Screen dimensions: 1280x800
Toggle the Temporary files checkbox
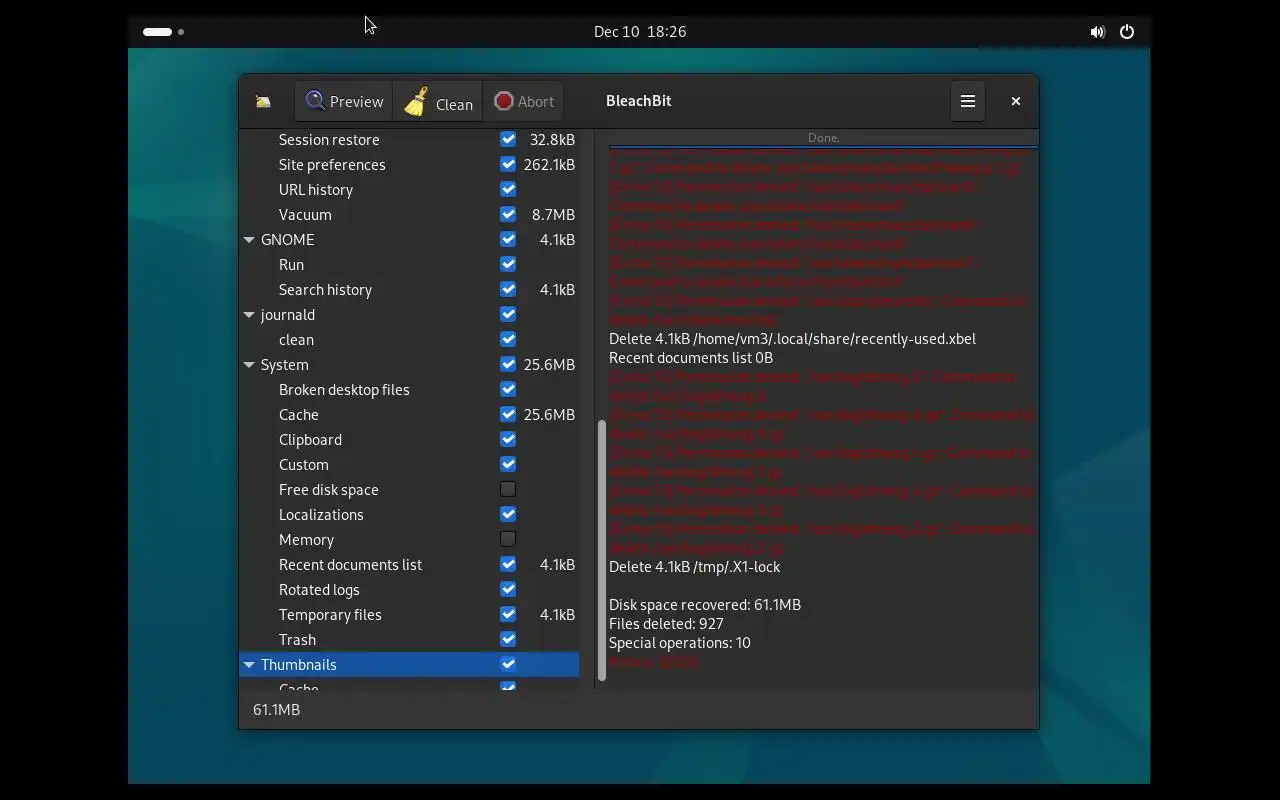coord(508,615)
